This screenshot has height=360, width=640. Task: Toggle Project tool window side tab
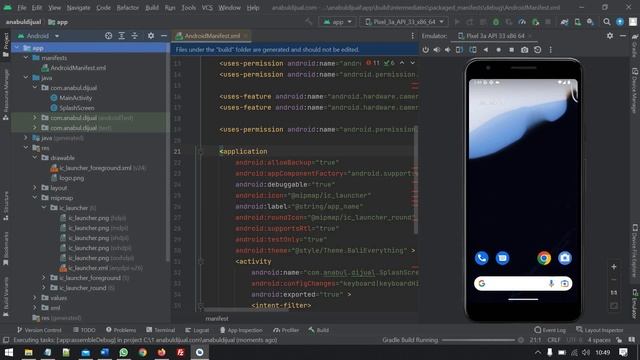(6, 44)
